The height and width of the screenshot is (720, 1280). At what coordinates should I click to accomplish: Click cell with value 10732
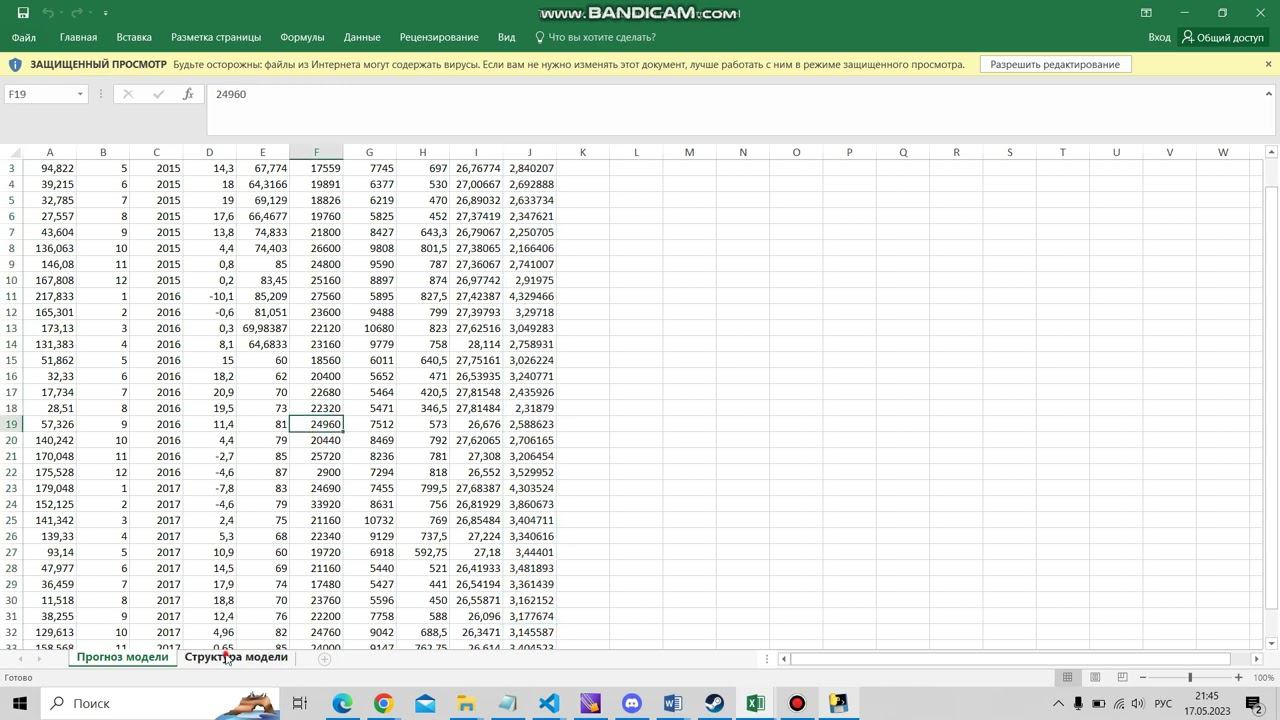tap(370, 520)
